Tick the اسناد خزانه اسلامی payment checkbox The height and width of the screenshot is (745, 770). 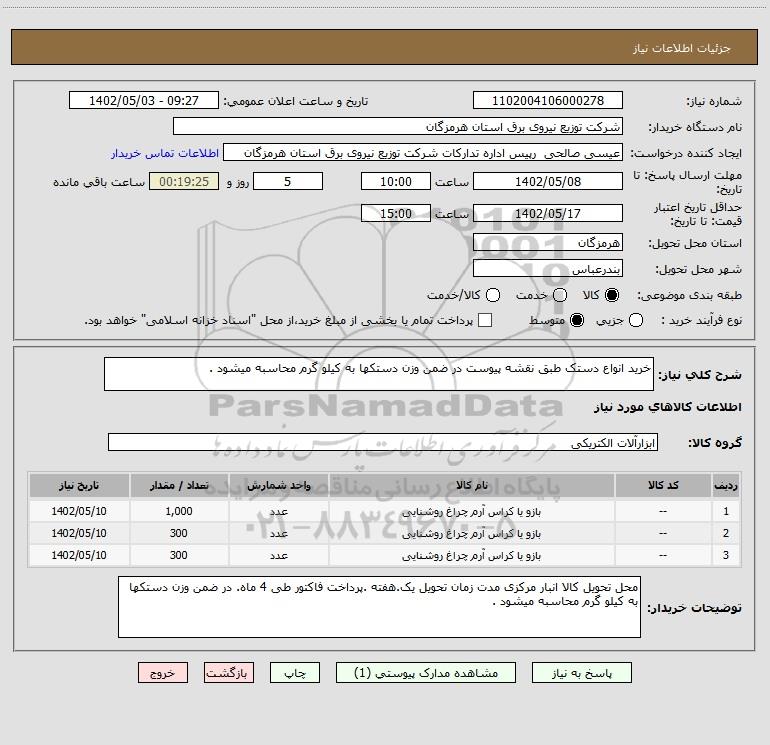[485, 321]
